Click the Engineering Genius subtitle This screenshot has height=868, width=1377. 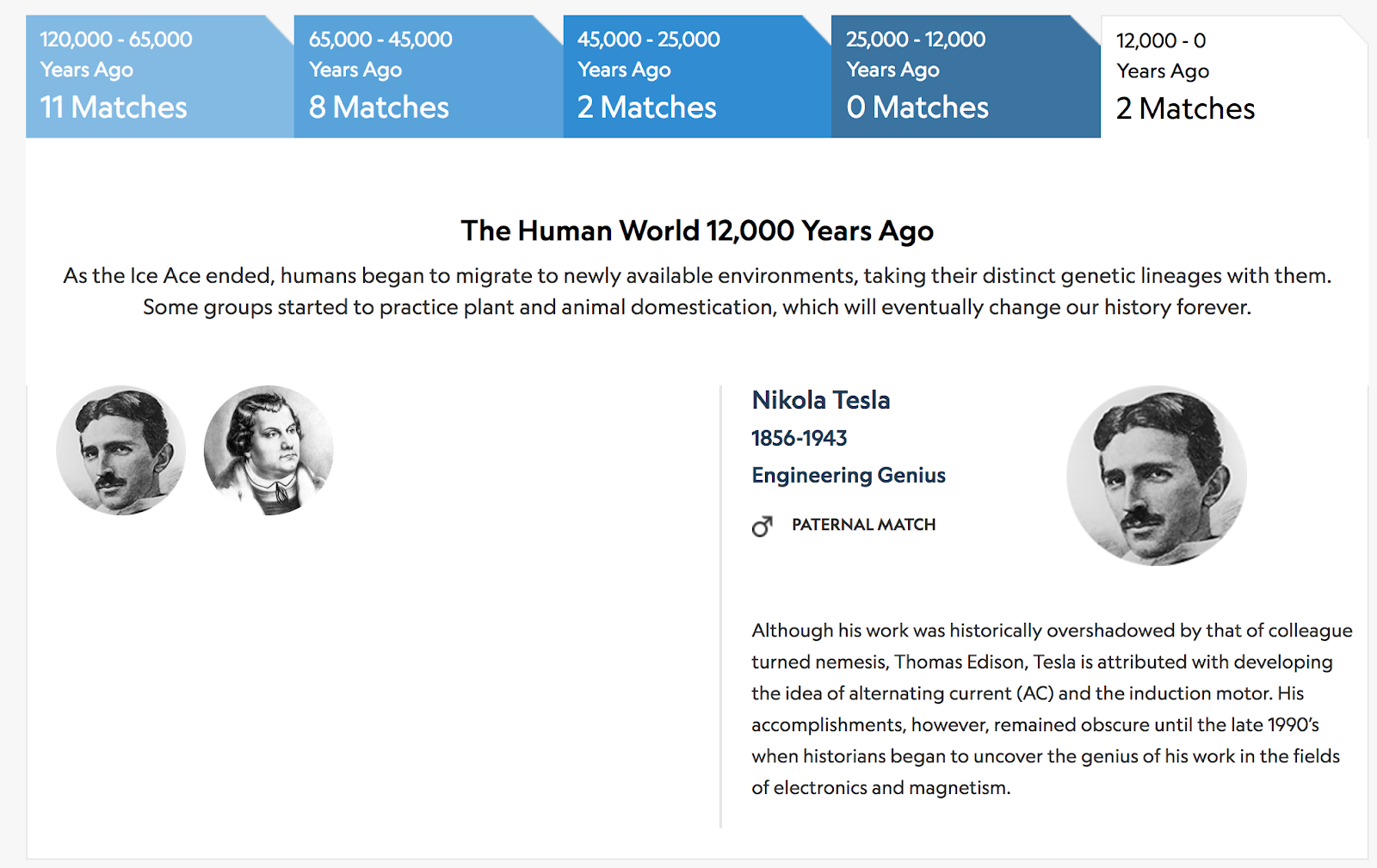pos(848,475)
